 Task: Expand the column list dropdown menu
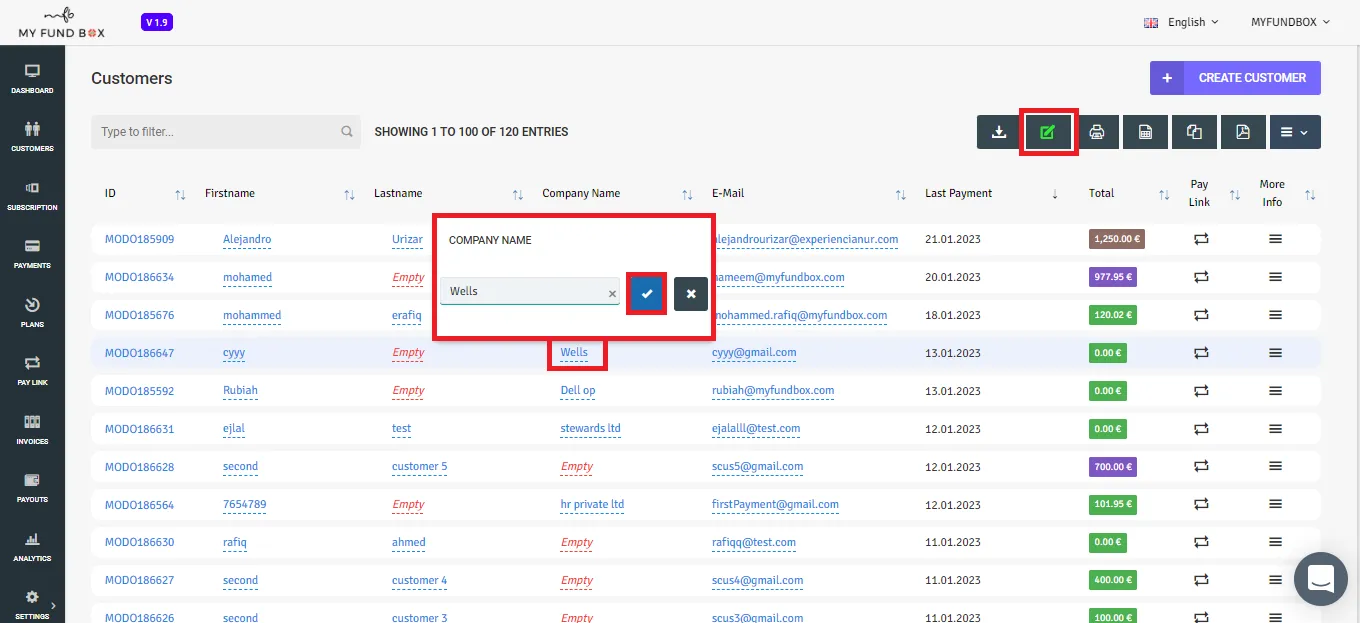click(x=1295, y=132)
